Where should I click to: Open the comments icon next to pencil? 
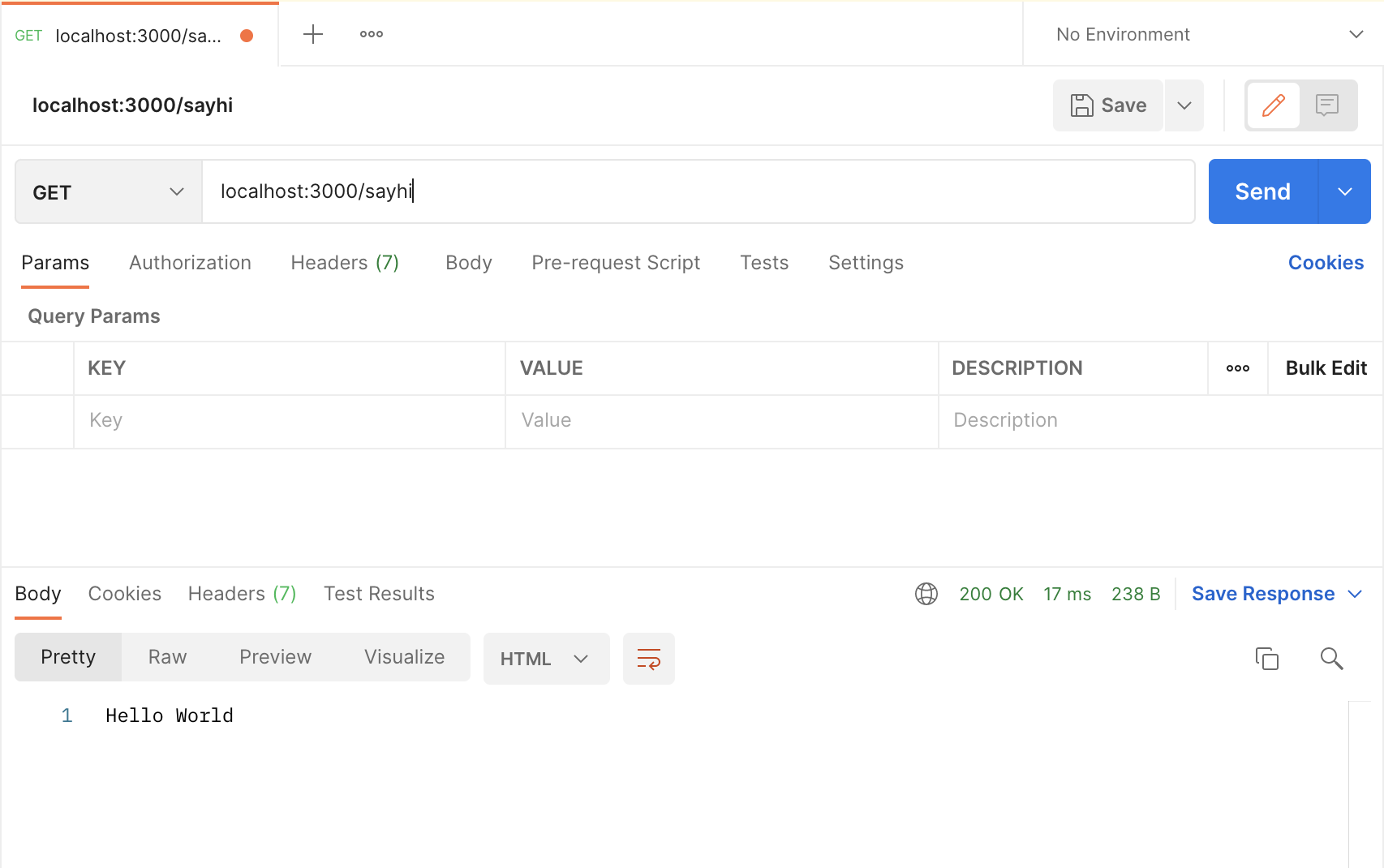(1326, 105)
